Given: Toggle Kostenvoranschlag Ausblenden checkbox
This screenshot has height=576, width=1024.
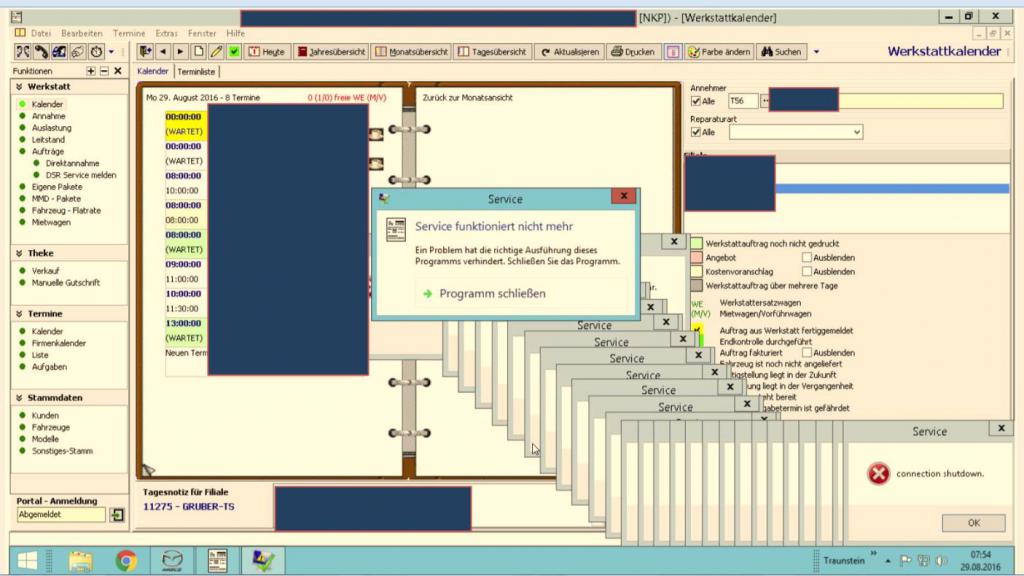Looking at the screenshot, I should (x=807, y=271).
